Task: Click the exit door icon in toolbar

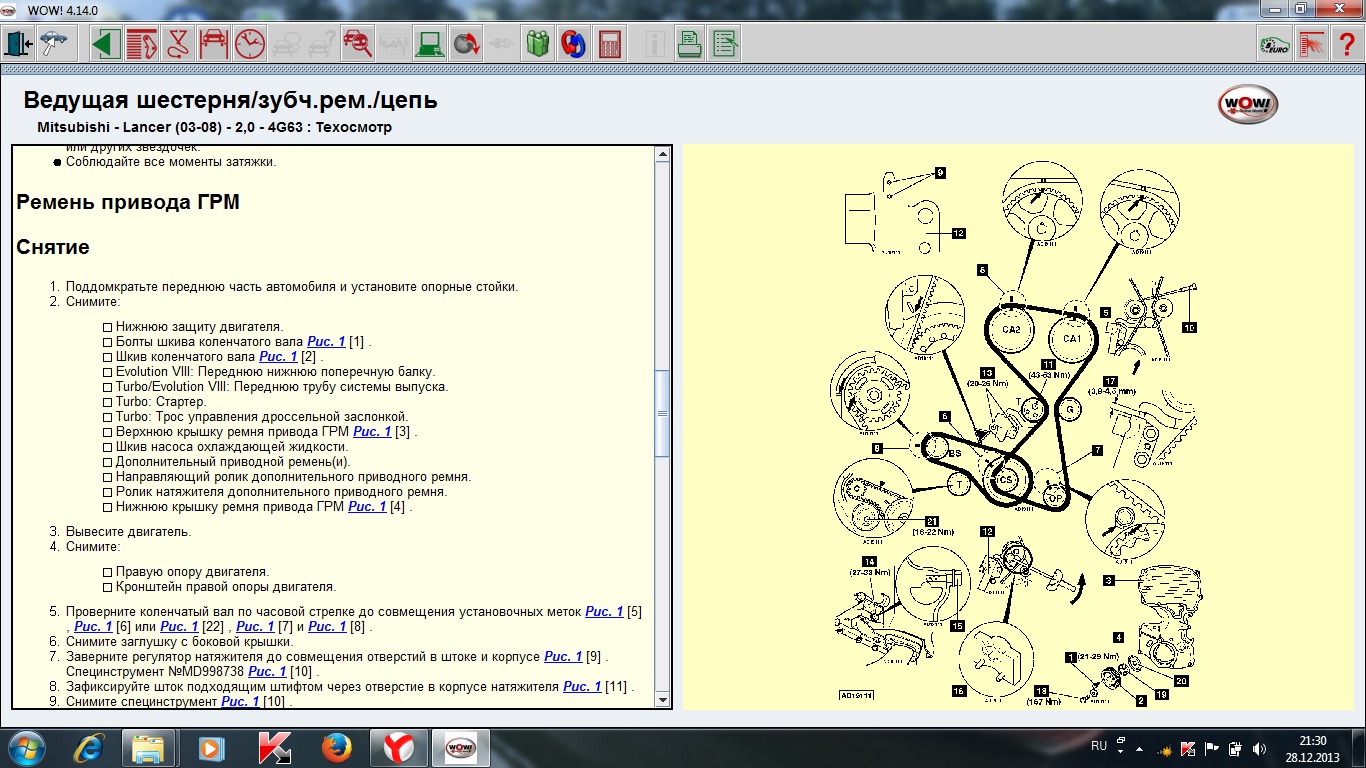Action: coord(19,44)
